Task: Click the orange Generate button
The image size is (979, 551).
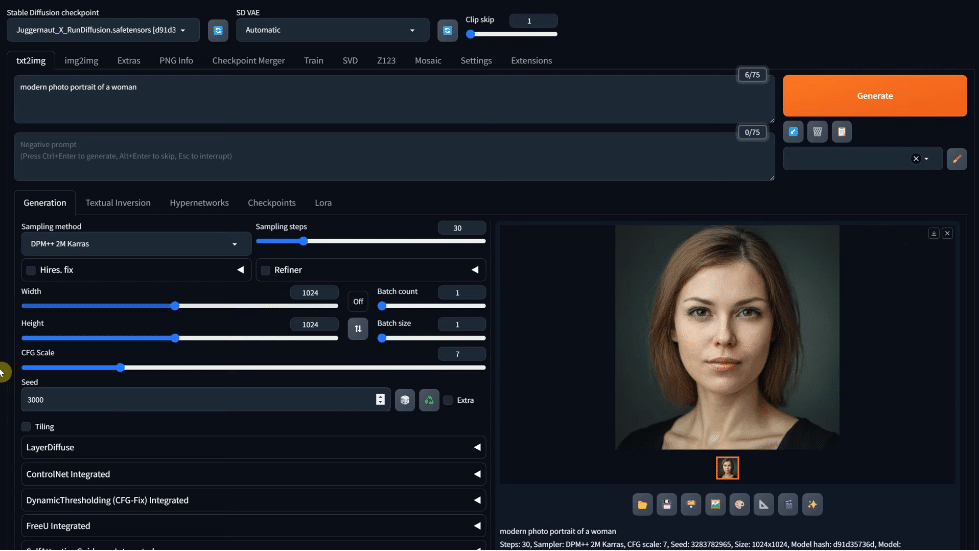Action: coord(875,95)
